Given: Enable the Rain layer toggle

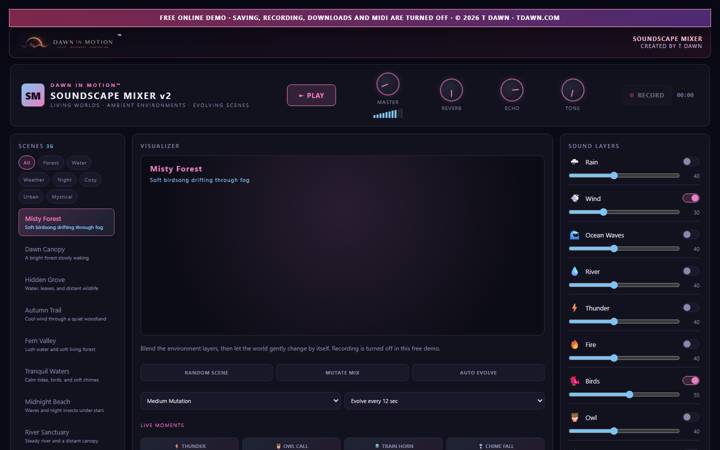Looking at the screenshot, I should pos(691,162).
